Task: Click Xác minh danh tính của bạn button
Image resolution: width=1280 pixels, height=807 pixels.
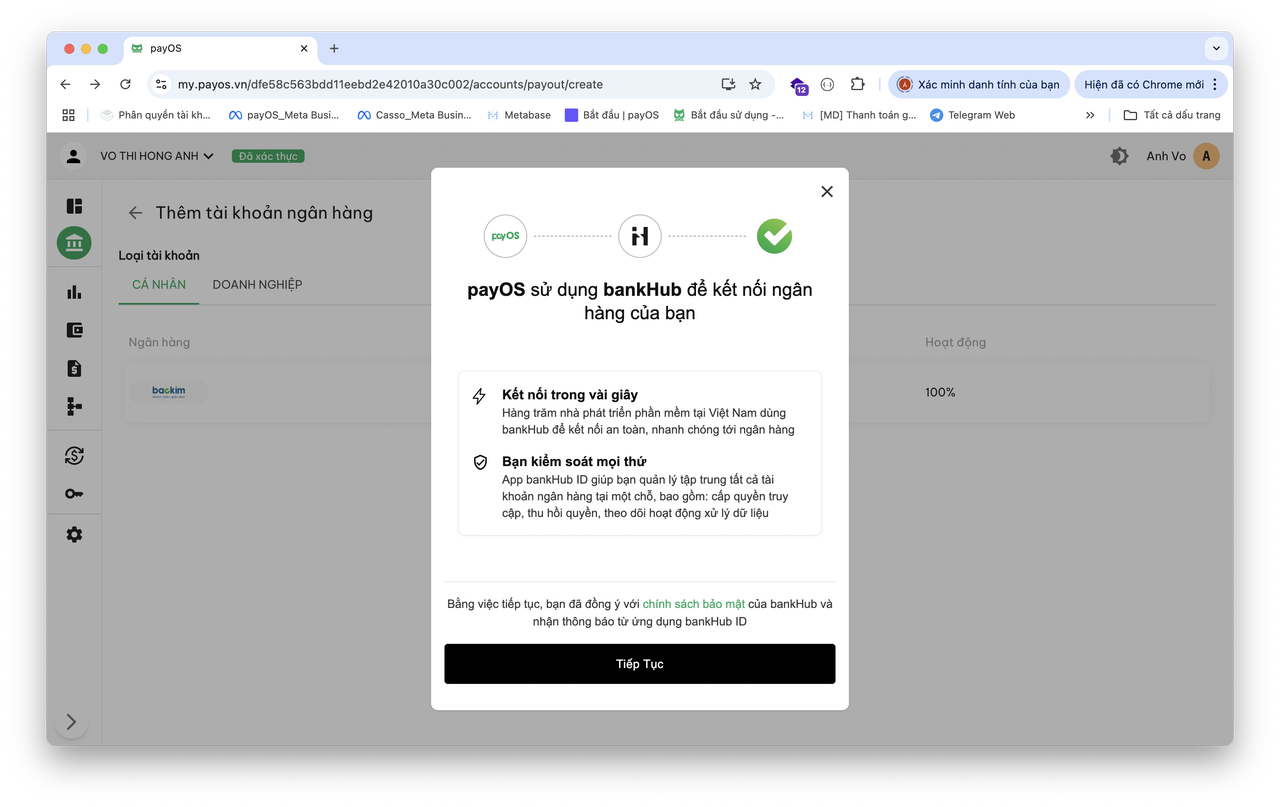Action: pos(979,85)
